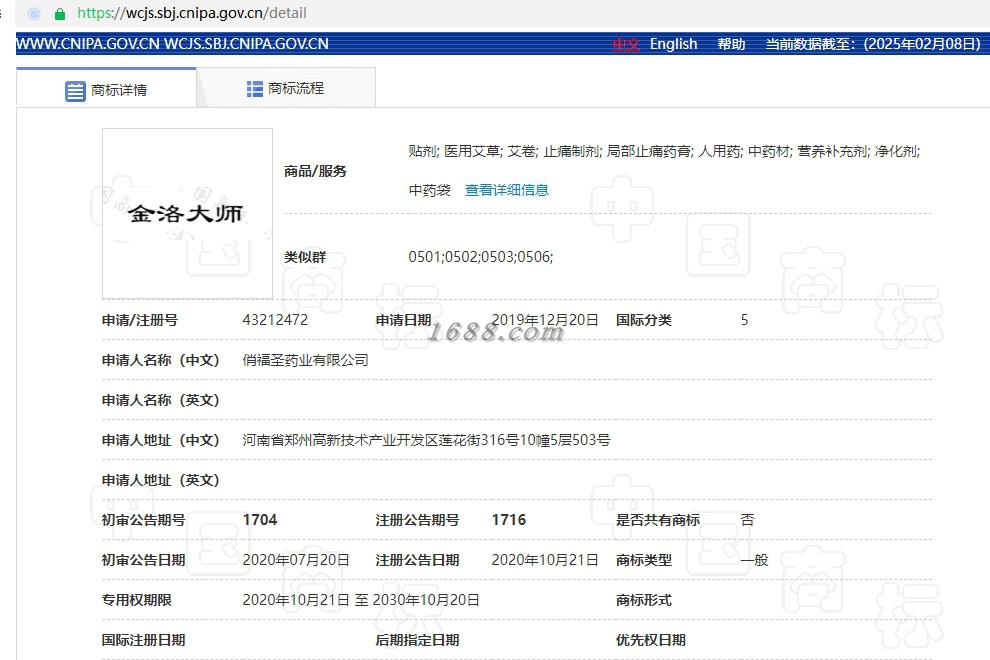Click trademark type value 一般
Screen dimensions: 990x660
point(754,560)
